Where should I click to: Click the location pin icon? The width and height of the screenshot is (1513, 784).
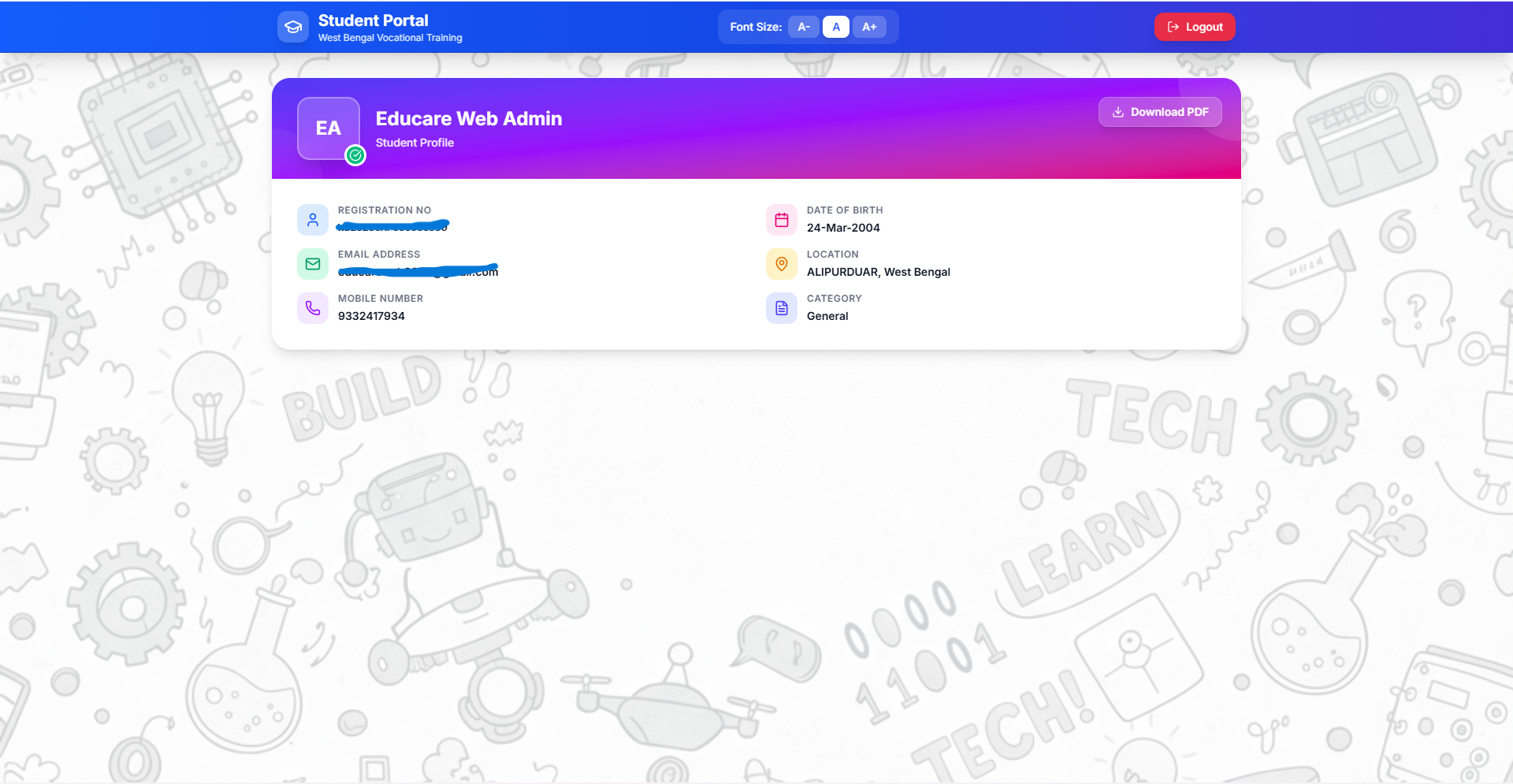coord(782,264)
